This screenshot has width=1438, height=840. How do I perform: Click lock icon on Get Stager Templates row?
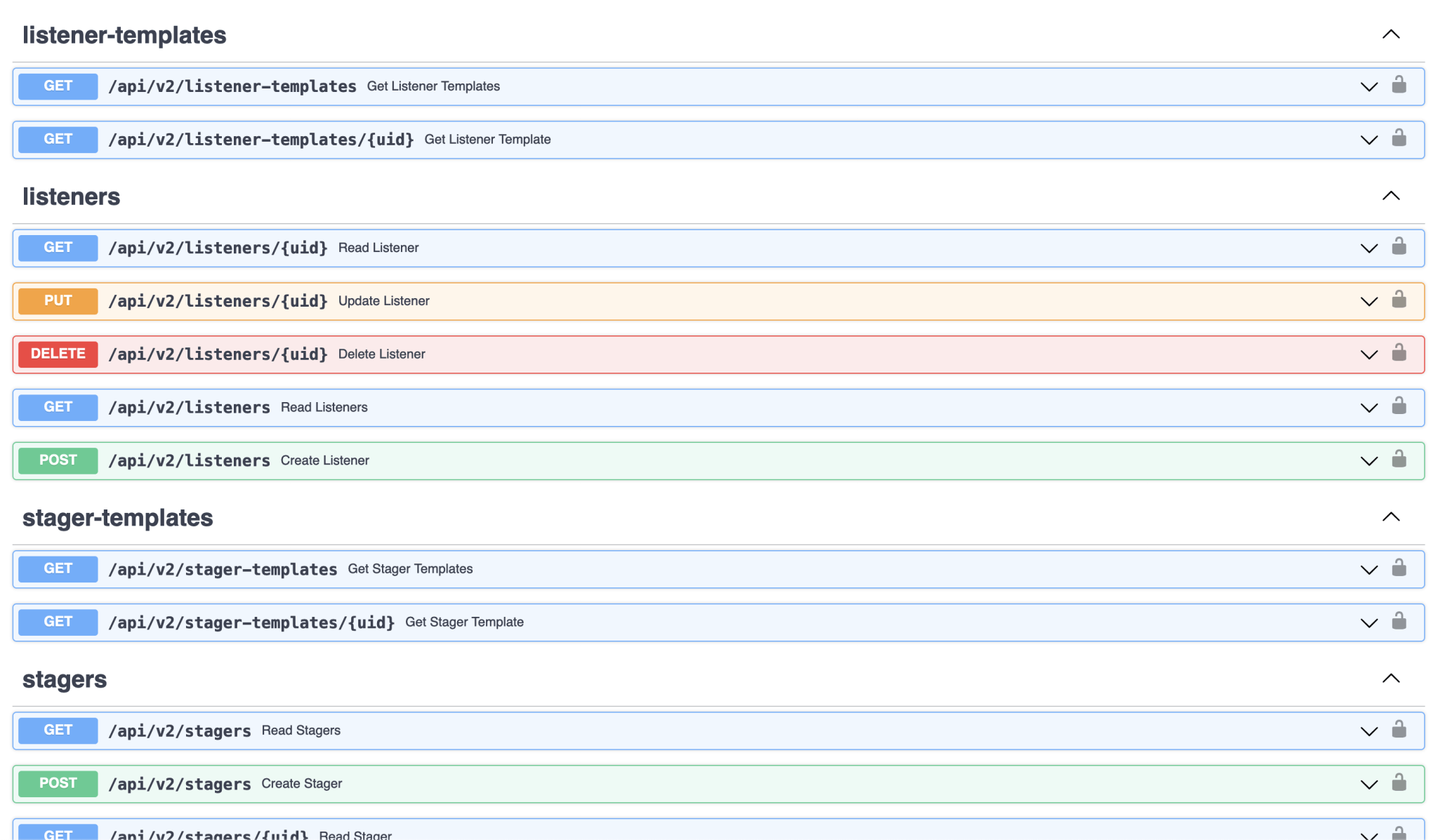pos(1399,568)
